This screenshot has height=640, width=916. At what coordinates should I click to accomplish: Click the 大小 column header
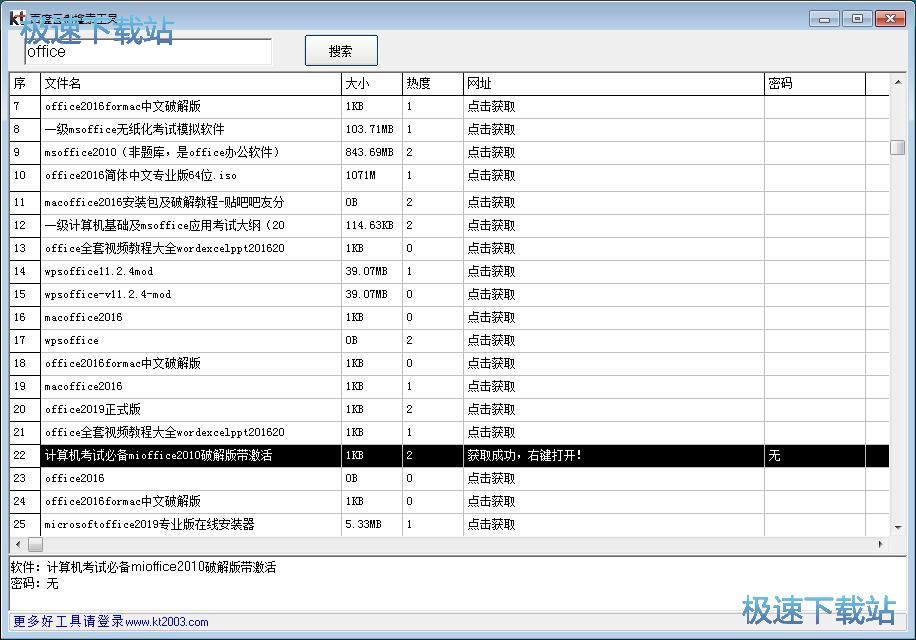pyautogui.click(x=371, y=83)
